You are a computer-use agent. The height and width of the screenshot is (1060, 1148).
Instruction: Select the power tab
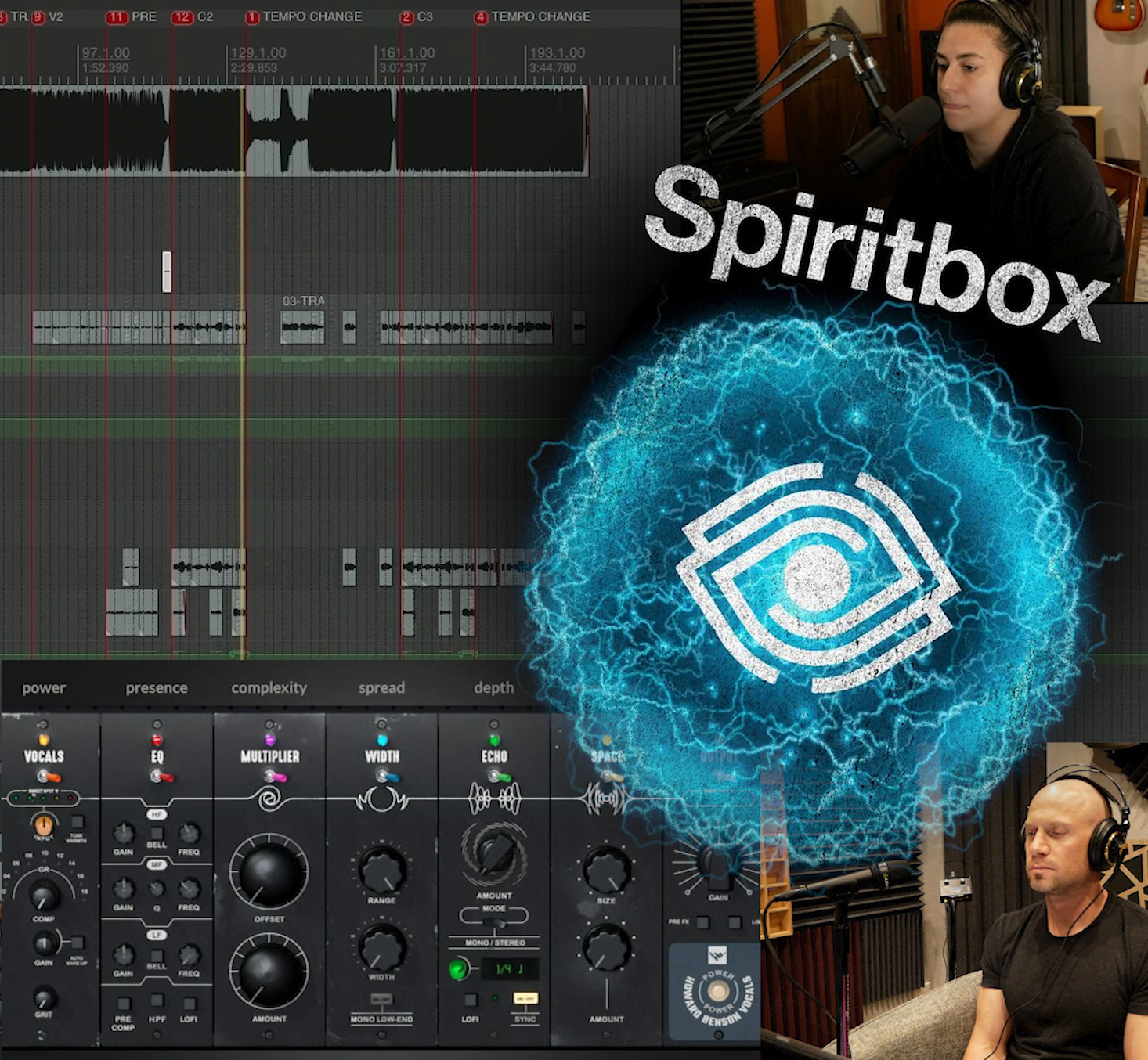pyautogui.click(x=44, y=688)
